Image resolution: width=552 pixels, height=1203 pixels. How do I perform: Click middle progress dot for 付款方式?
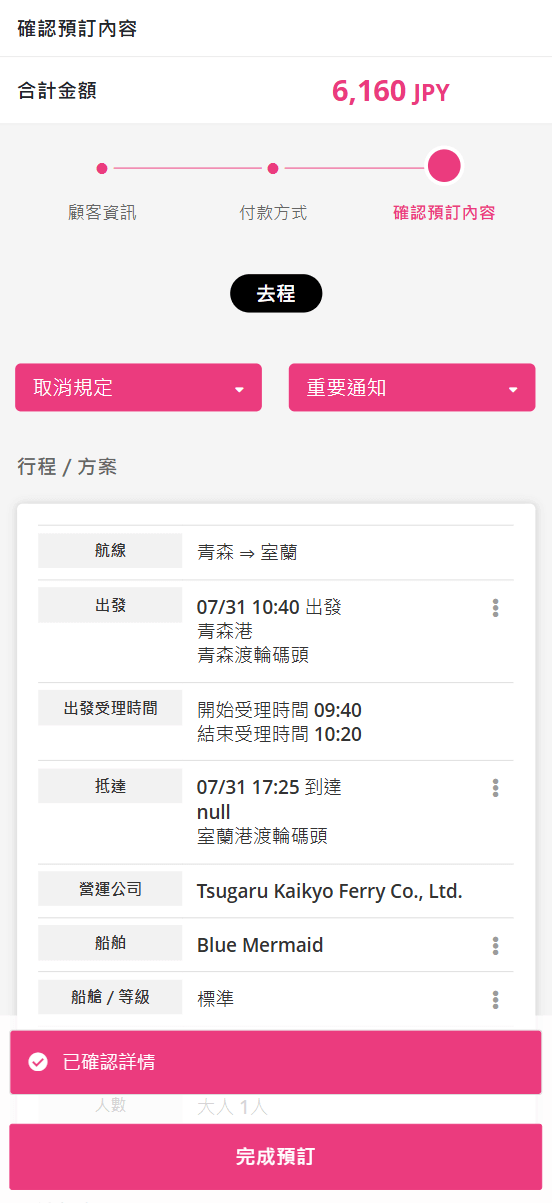click(273, 168)
